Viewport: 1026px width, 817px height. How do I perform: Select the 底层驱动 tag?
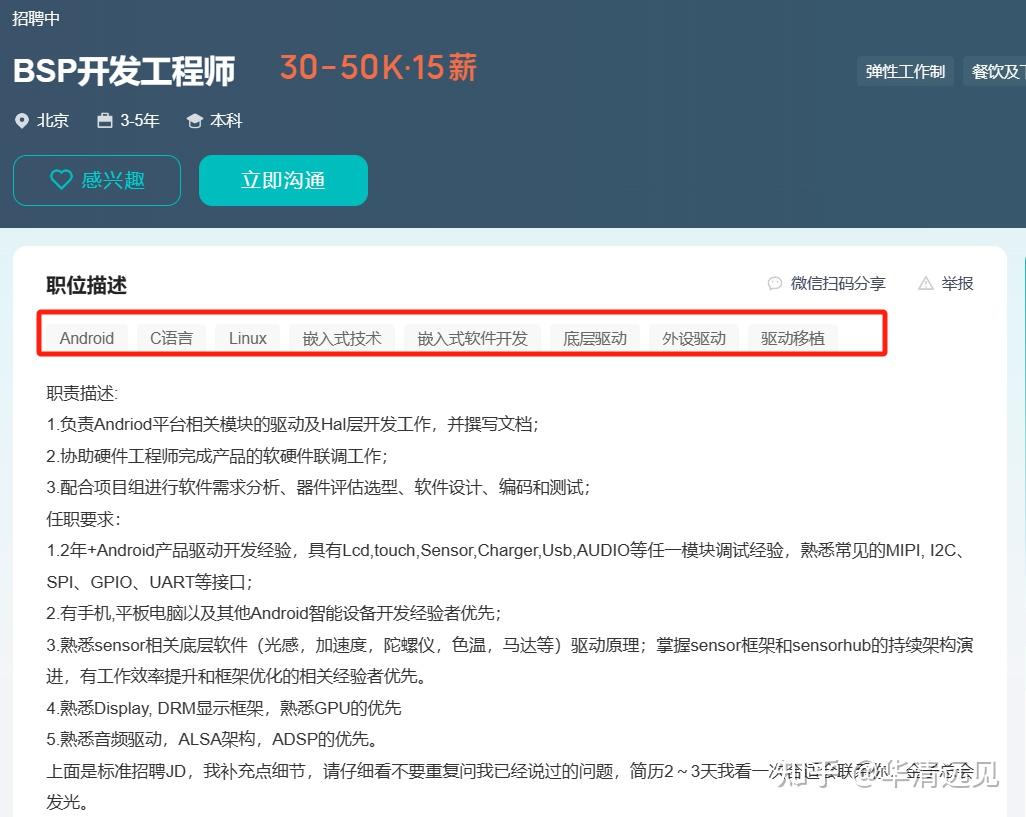point(595,338)
